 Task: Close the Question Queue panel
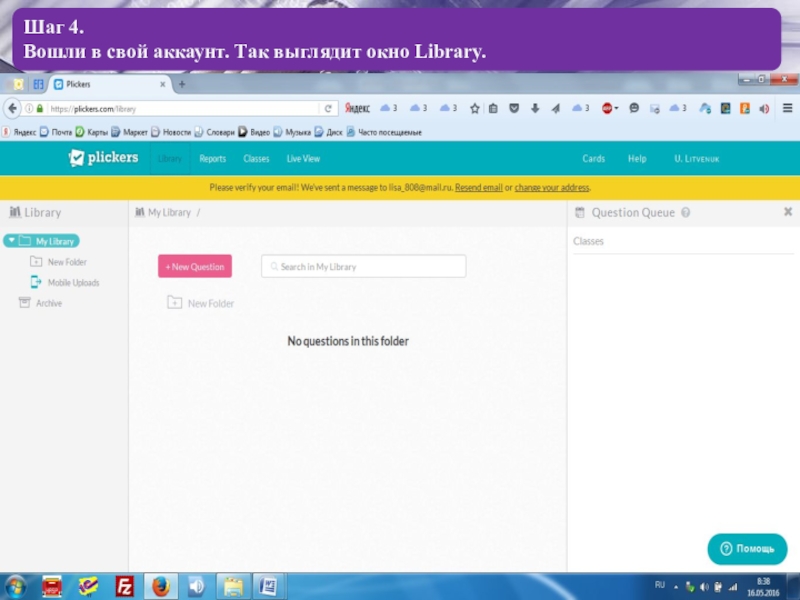point(788,212)
